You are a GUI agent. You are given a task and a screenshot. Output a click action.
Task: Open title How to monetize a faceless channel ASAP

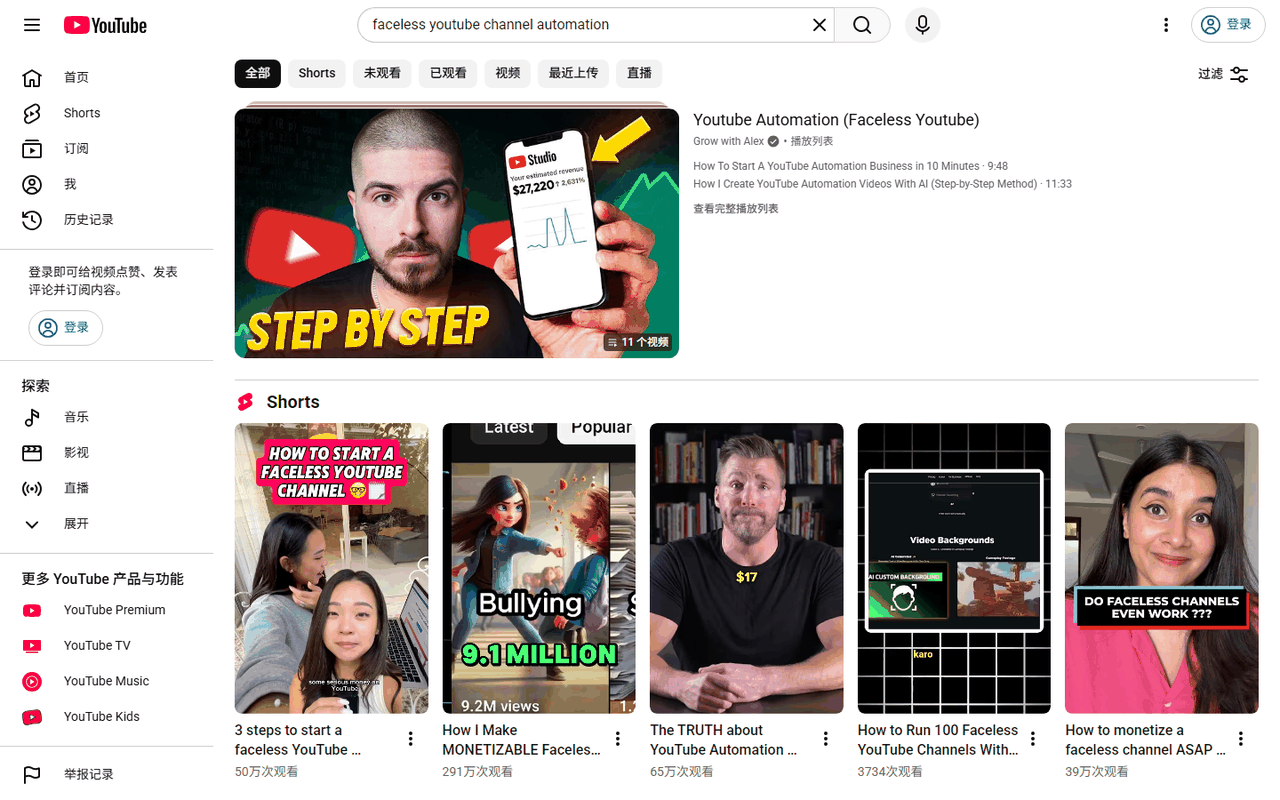(1145, 740)
